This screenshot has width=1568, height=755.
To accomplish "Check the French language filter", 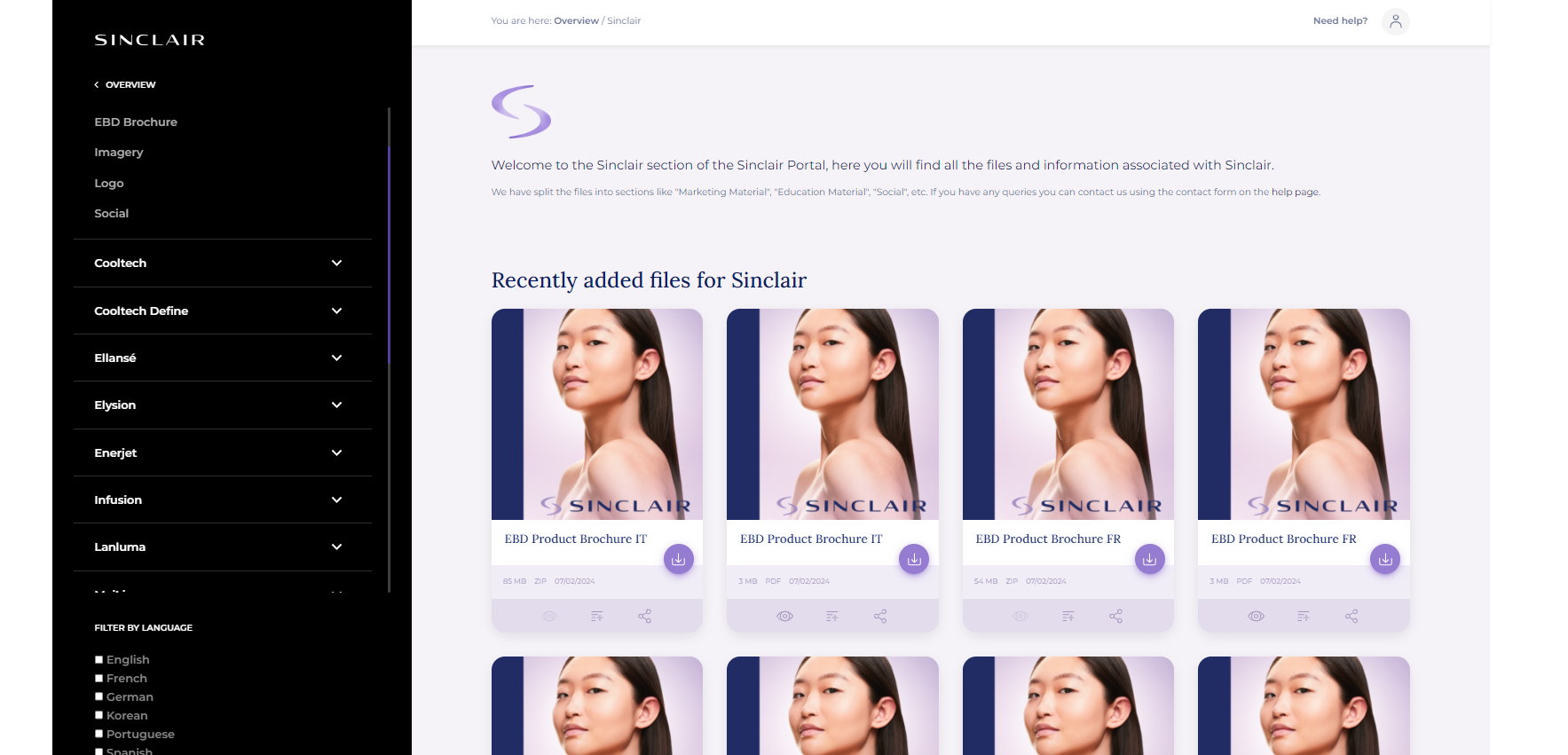I will coord(98,678).
